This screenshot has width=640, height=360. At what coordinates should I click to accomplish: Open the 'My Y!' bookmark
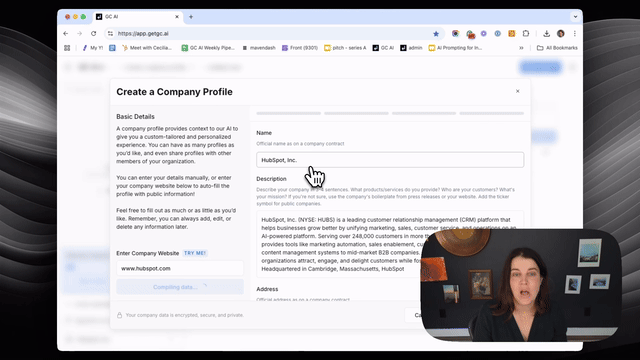tap(93, 48)
